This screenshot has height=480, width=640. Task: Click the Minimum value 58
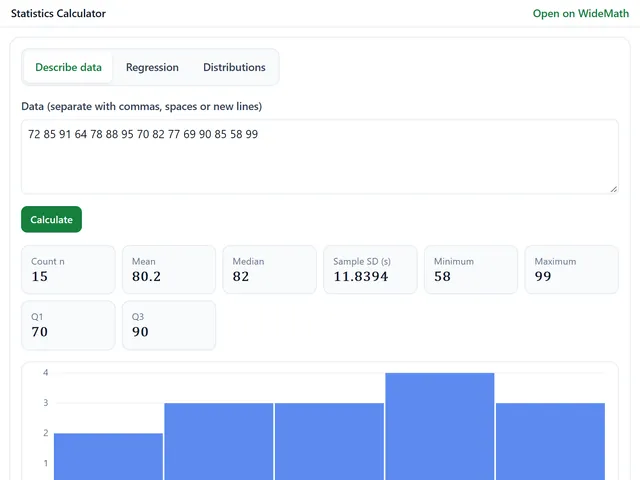[x=442, y=276]
